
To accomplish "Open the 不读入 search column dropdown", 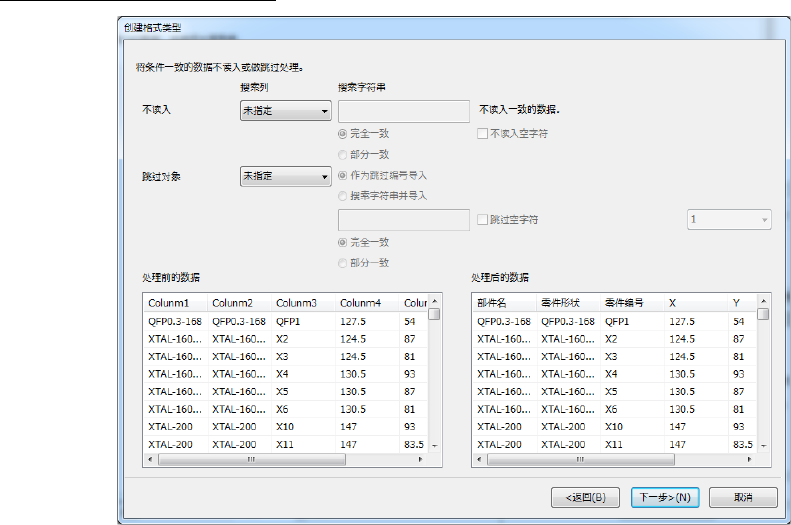I will [x=286, y=110].
